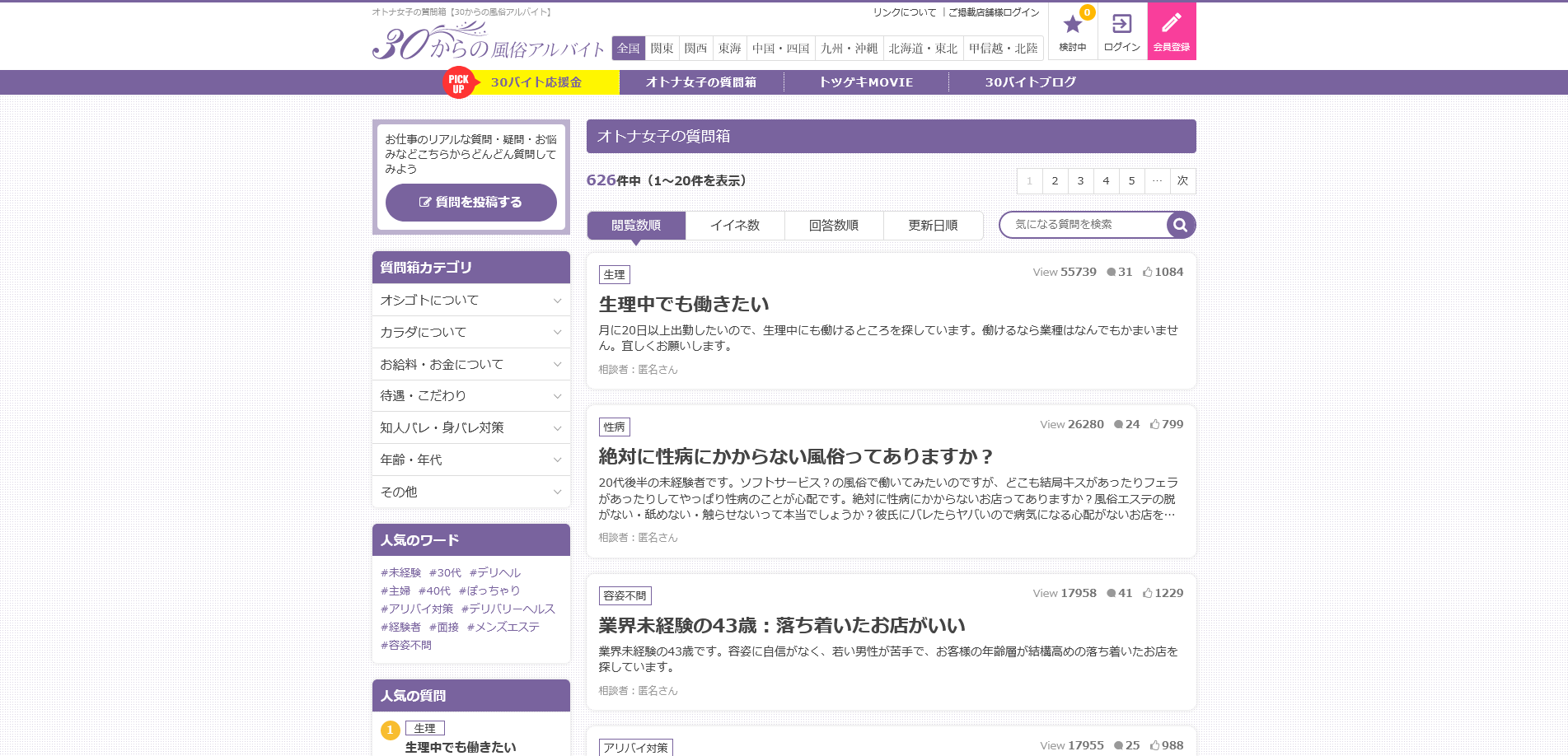Expand オシゴトについて category
This screenshot has height=756, width=1568.
(x=470, y=301)
